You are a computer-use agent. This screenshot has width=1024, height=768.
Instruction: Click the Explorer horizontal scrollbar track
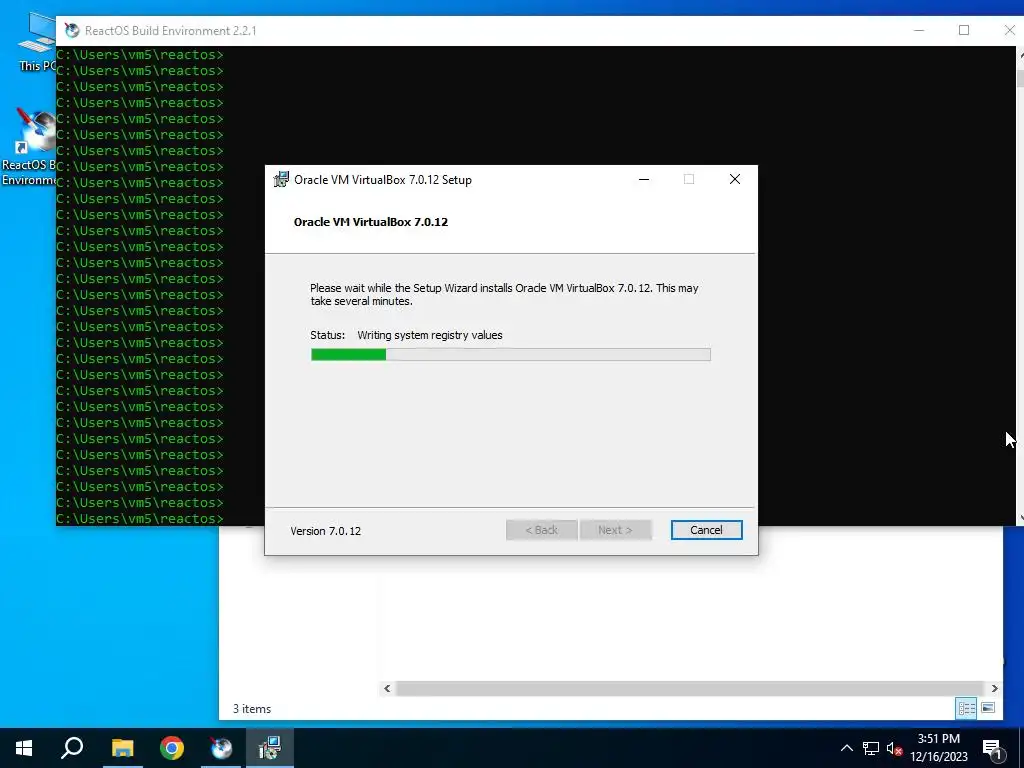(x=690, y=688)
